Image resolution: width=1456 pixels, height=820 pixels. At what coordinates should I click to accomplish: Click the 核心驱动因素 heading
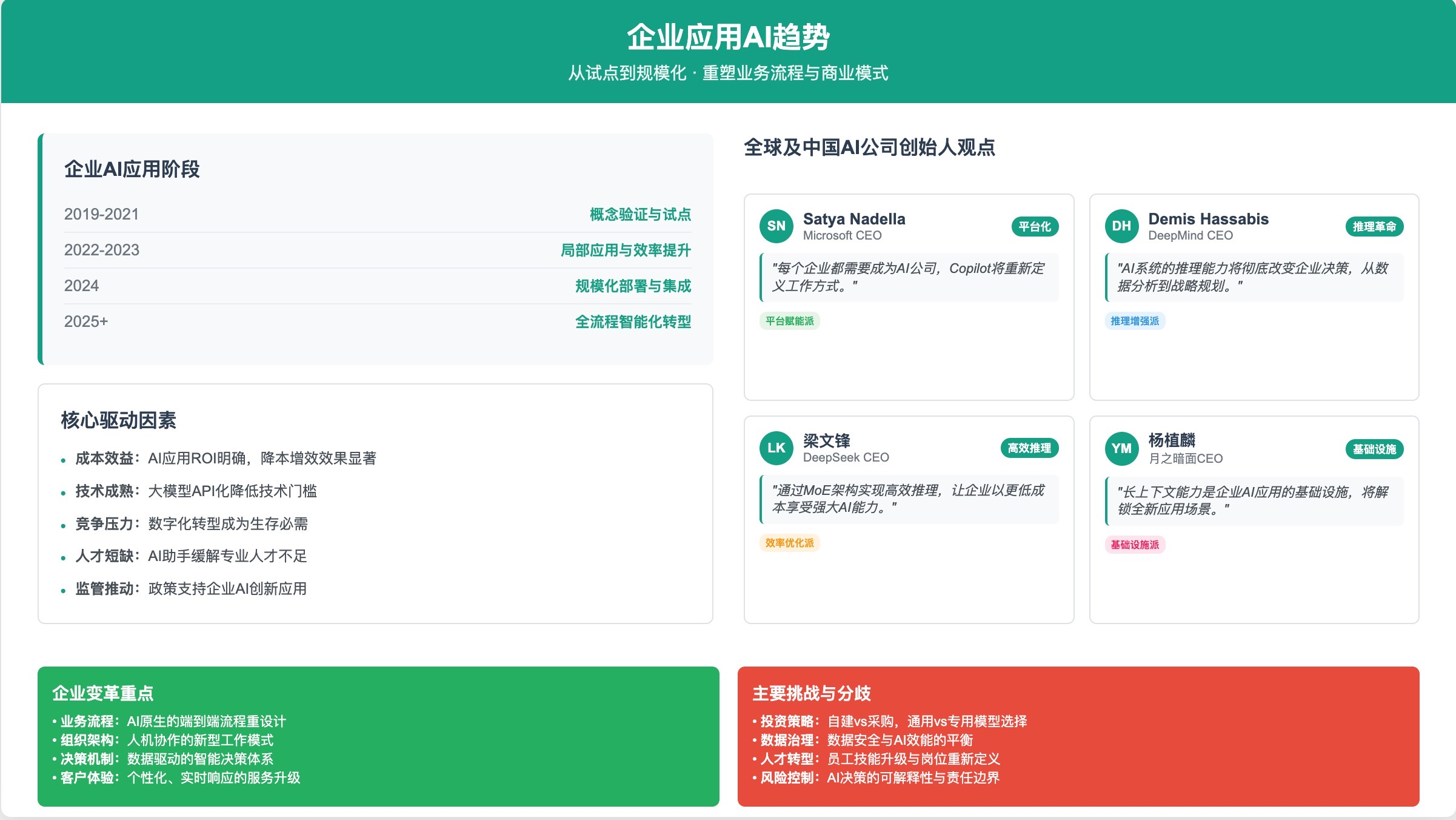(x=118, y=420)
